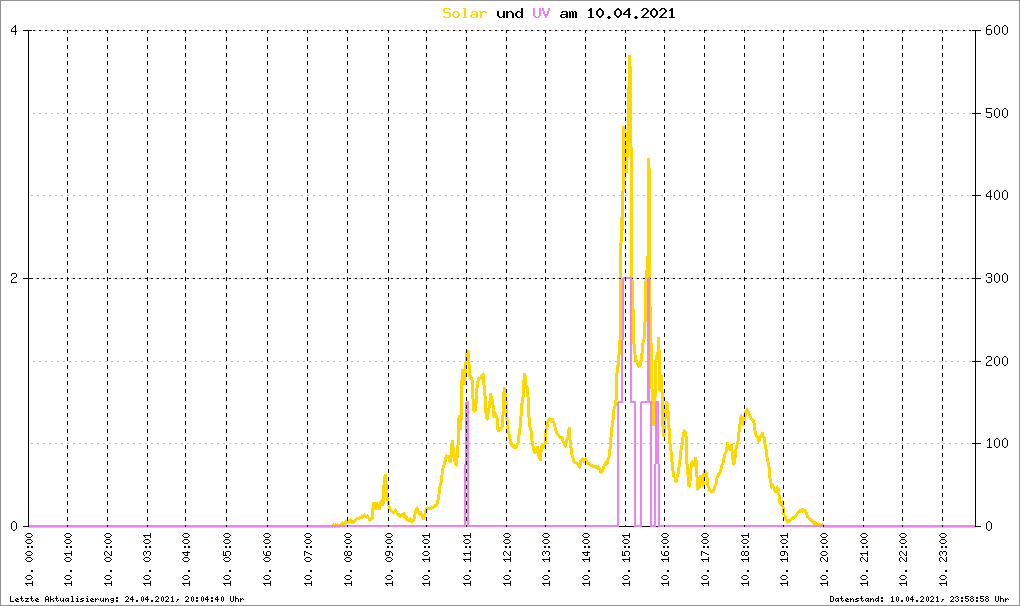The height and width of the screenshot is (606, 1020).
Task: Click the time label '10. 12:00'
Action: coord(507,560)
